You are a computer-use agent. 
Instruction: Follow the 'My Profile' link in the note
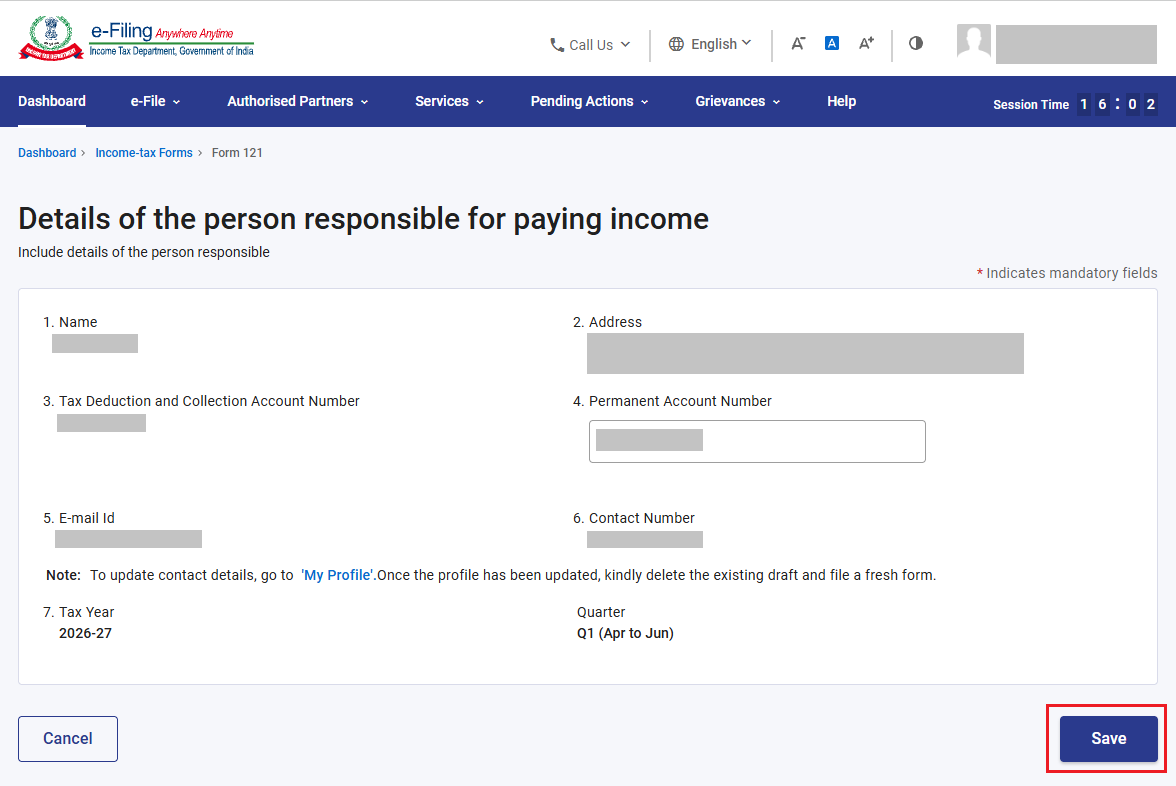click(338, 575)
